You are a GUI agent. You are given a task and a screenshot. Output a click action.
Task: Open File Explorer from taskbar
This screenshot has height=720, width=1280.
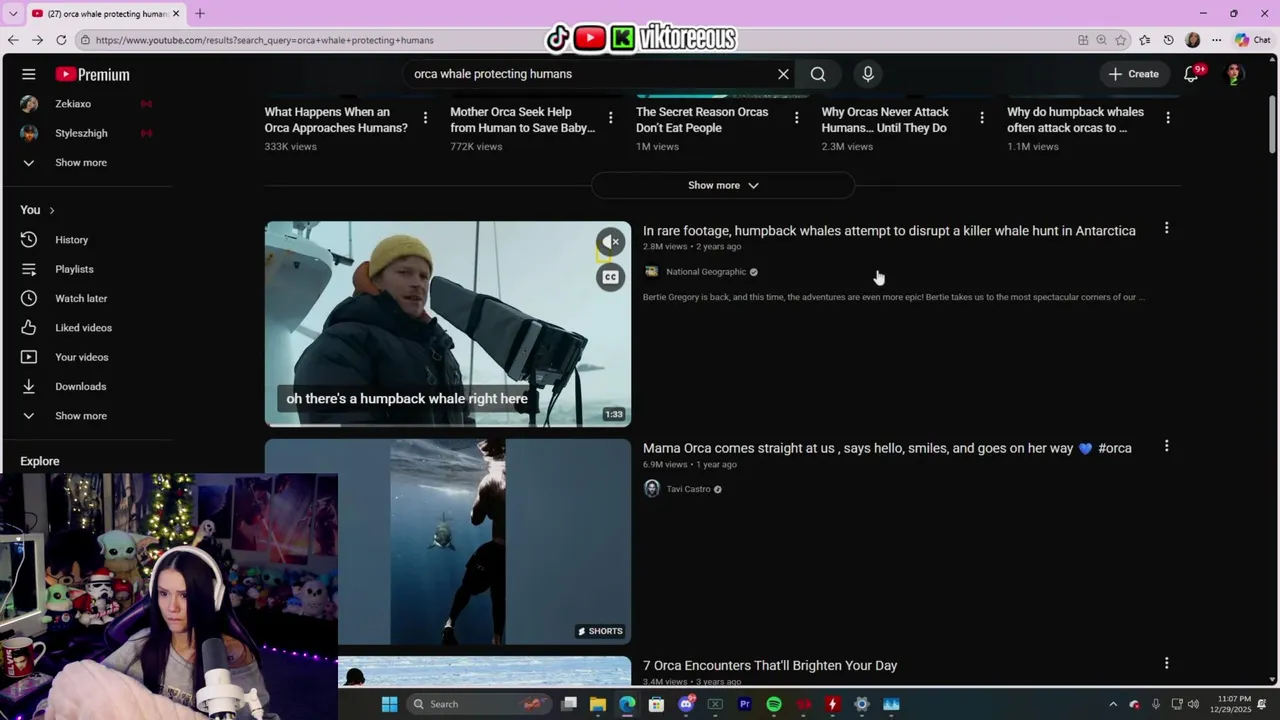pyautogui.click(x=598, y=704)
